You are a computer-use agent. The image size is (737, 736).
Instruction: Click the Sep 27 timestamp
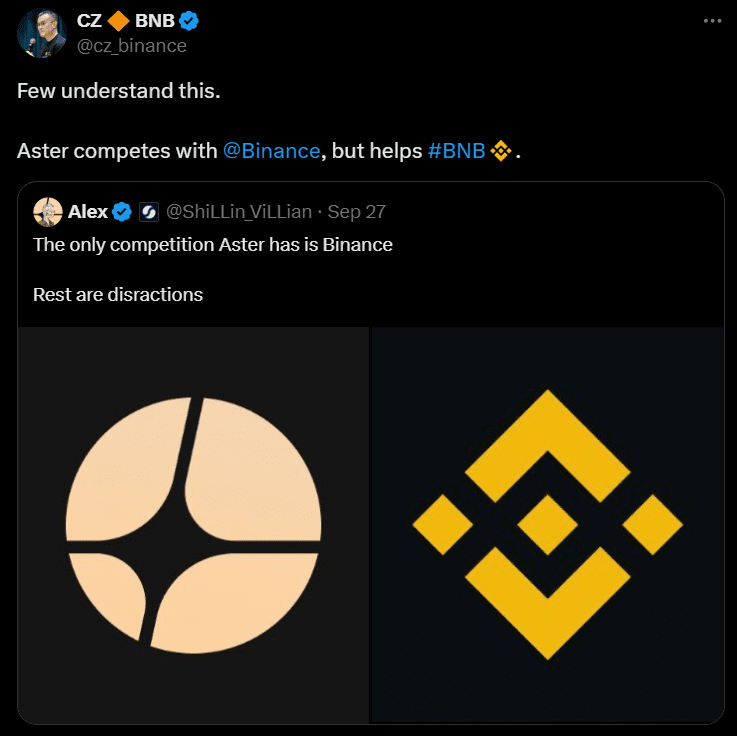[x=357, y=212]
